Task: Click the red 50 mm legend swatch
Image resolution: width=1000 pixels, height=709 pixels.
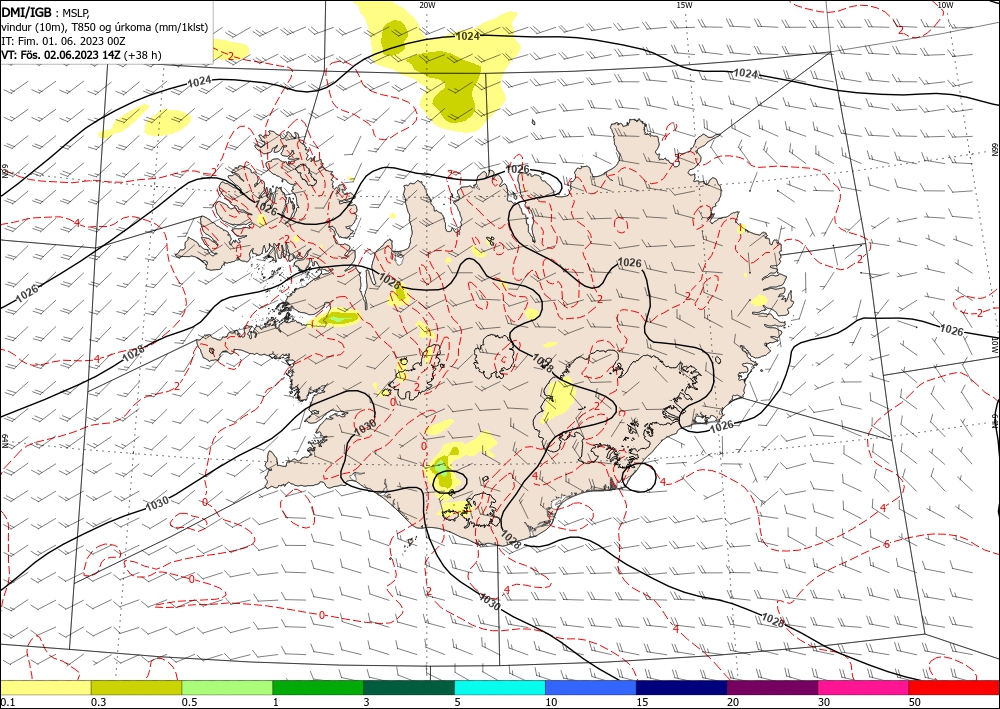Action: (x=954, y=687)
